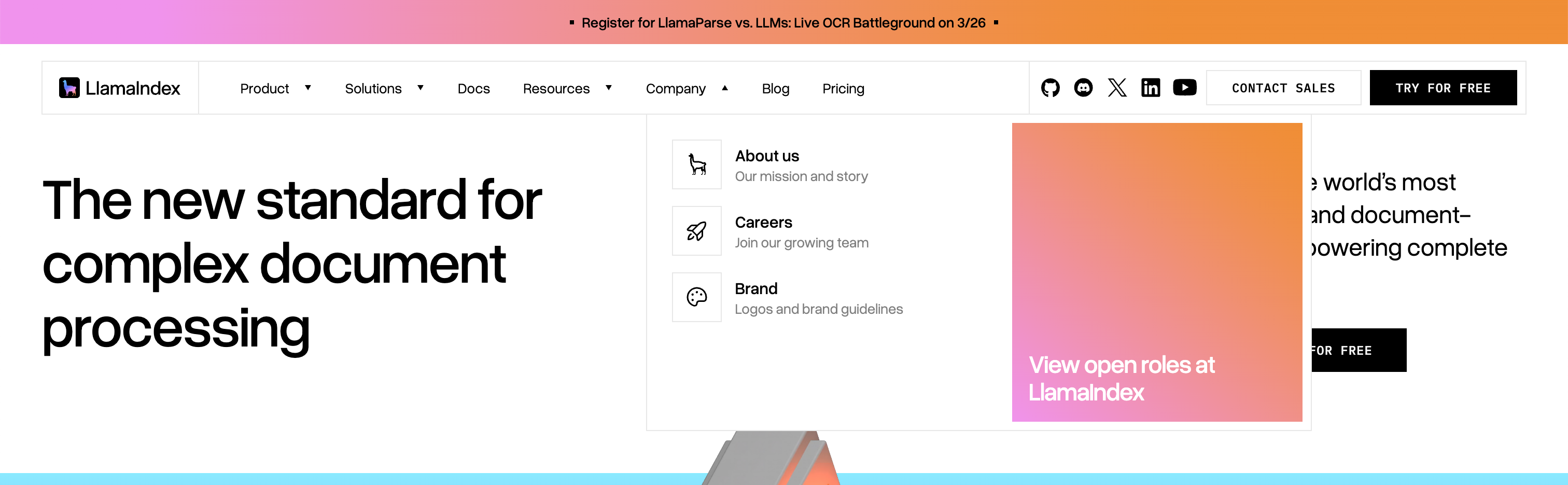Collapse the Company dropdown menu
Viewport: 1568px width, 485px height.
687,88
